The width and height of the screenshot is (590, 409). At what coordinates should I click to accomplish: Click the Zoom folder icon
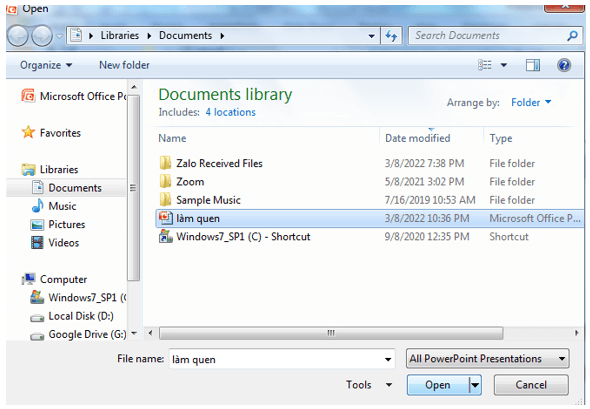165,182
